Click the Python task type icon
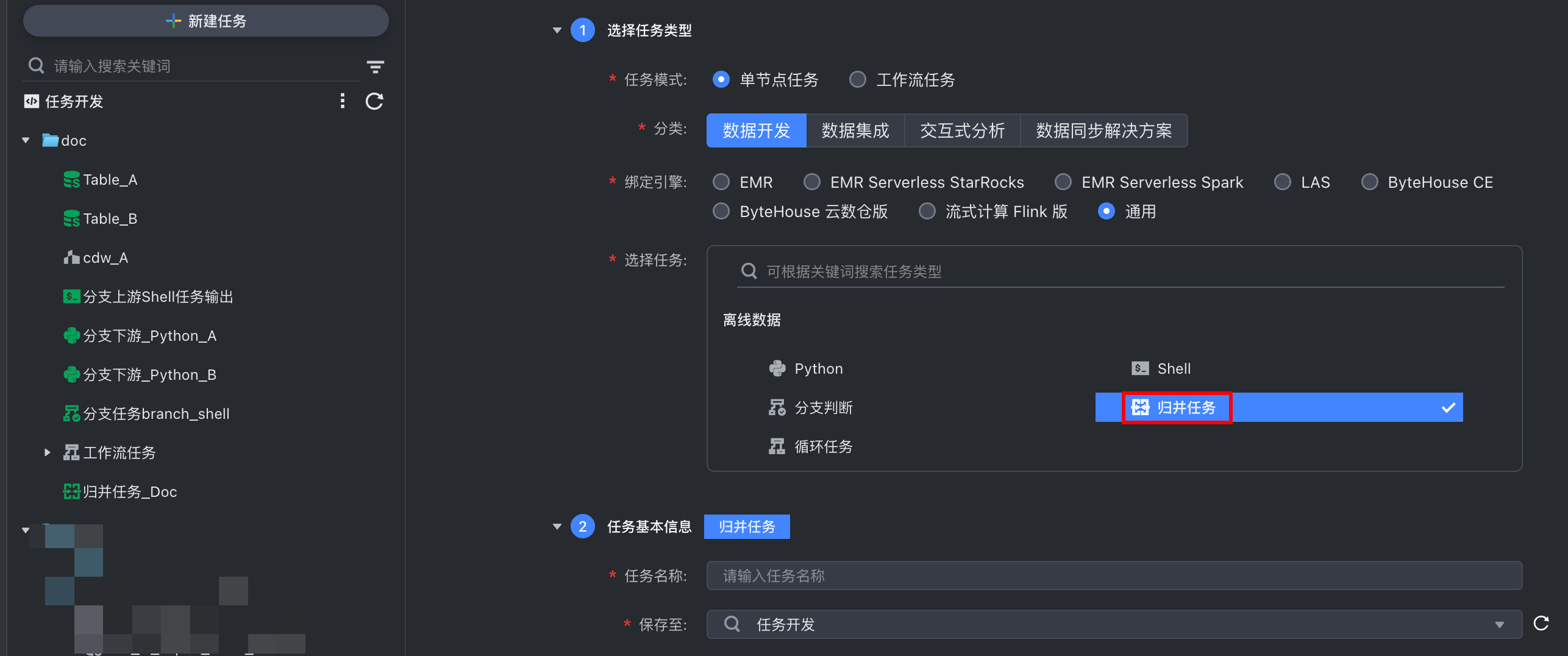 point(777,369)
